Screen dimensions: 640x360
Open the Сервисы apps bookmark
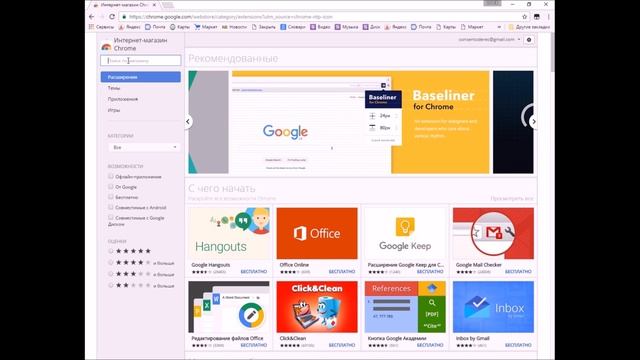pyautogui.click(x=101, y=27)
